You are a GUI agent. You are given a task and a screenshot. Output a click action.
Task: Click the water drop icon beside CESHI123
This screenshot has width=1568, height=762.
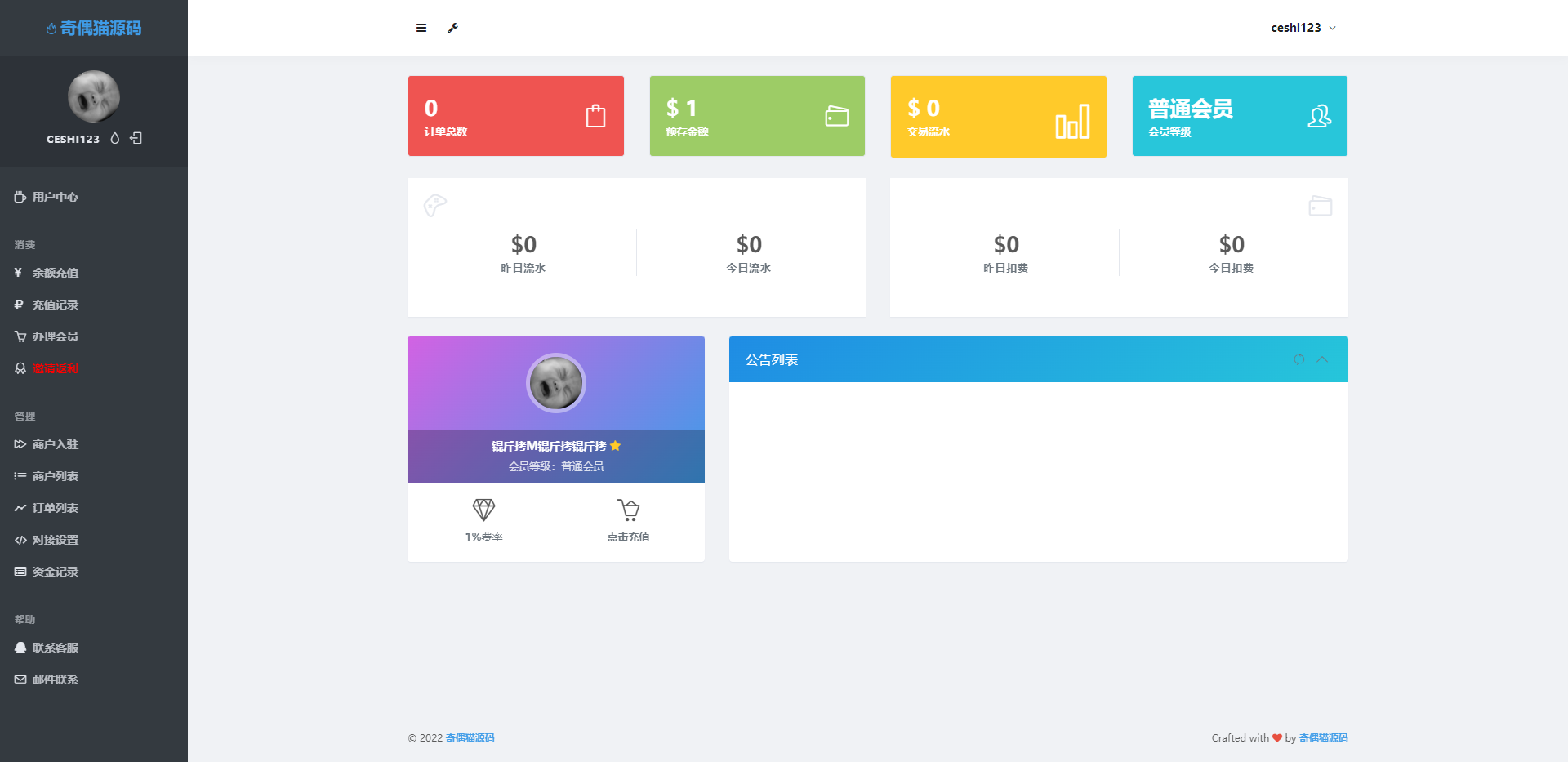coord(115,138)
